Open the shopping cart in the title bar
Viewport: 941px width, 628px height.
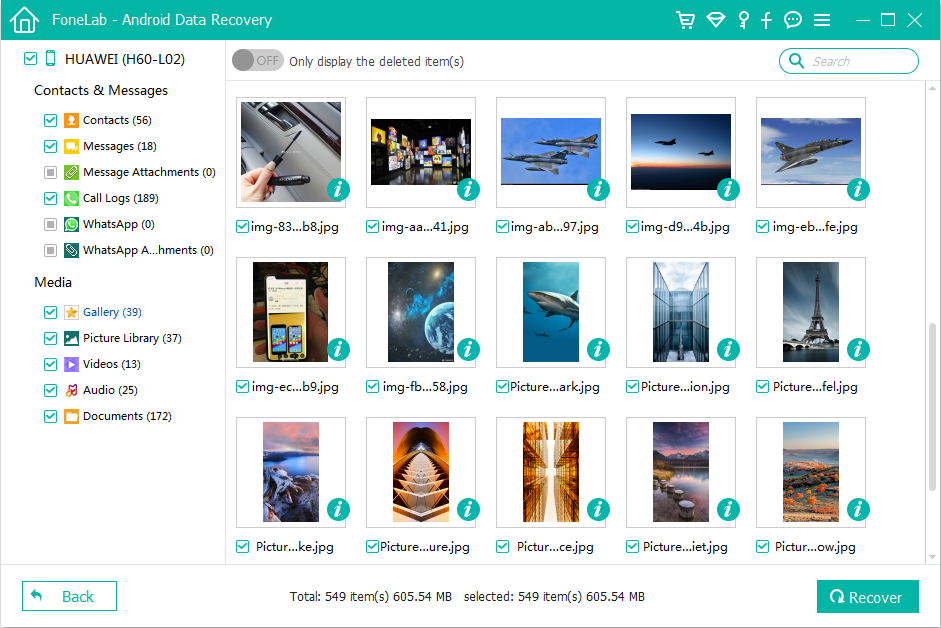point(686,19)
